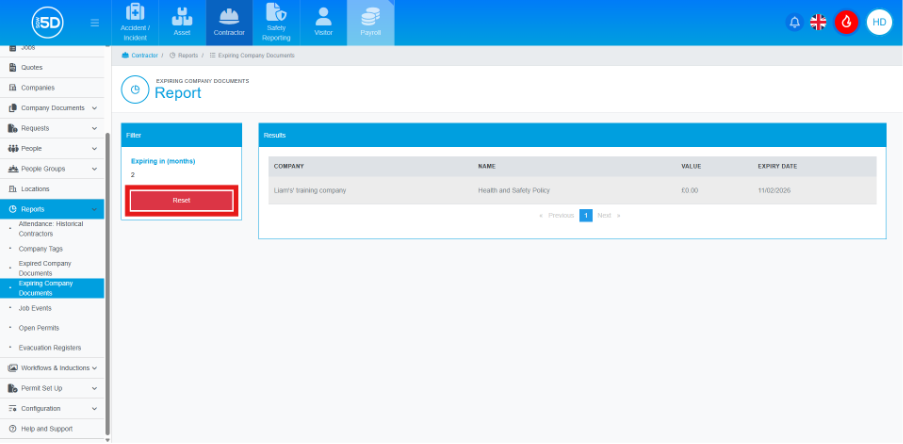Click the Expiring in months field
The width and height of the screenshot is (903, 444).
coord(180,174)
